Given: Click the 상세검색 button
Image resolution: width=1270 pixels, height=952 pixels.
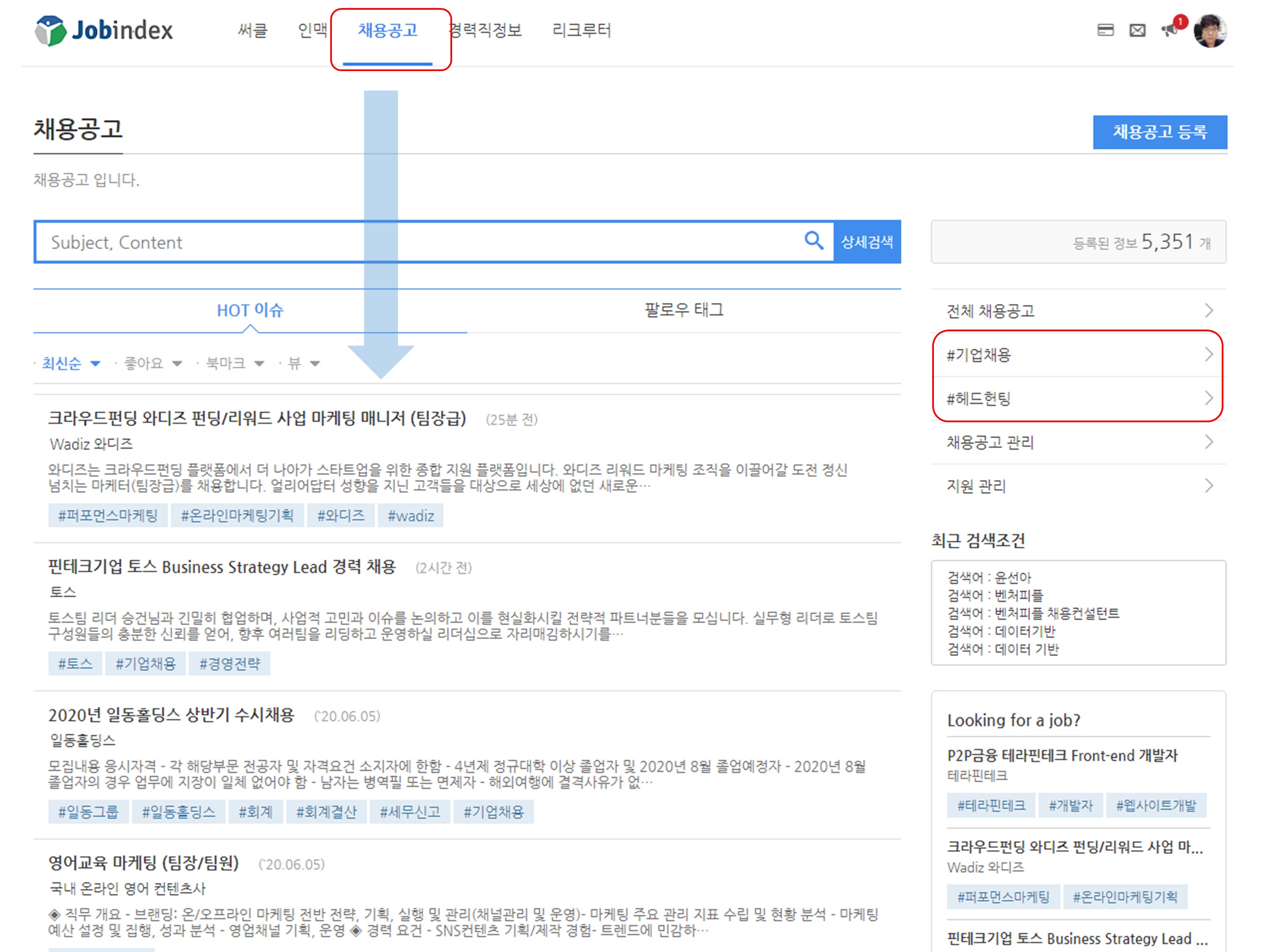Looking at the screenshot, I should 867,242.
